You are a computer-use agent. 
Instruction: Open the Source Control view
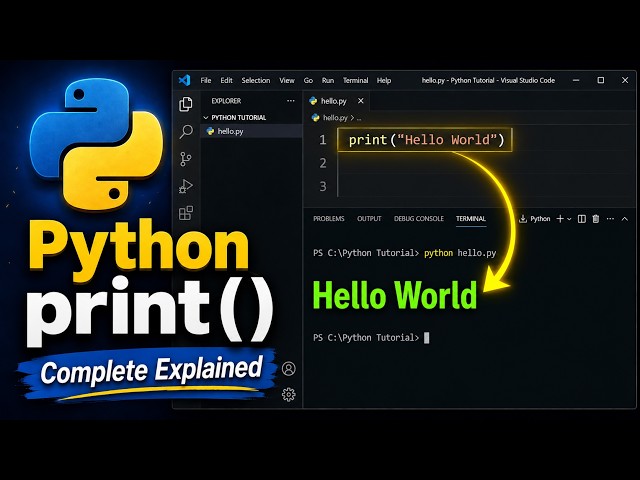pyautogui.click(x=186, y=159)
